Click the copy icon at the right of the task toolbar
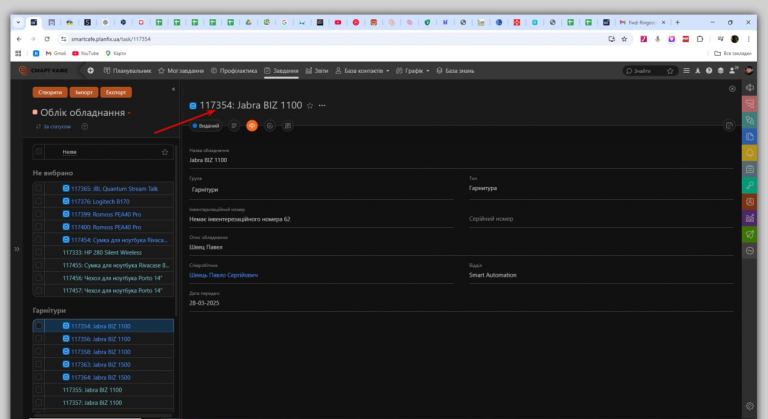Screen dimensions: 768x419 tap(729, 126)
